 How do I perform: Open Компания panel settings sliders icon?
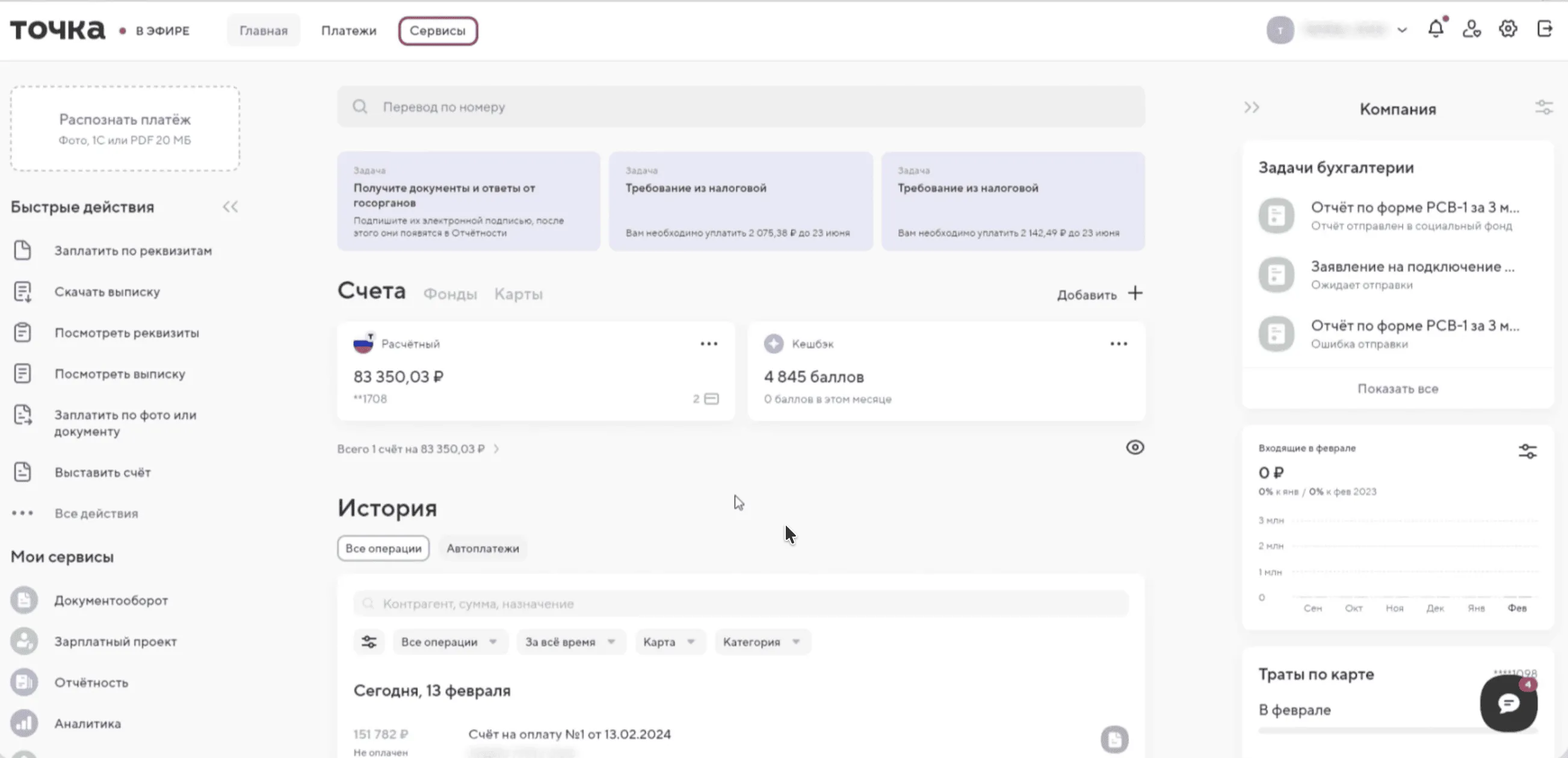pyautogui.click(x=1544, y=108)
